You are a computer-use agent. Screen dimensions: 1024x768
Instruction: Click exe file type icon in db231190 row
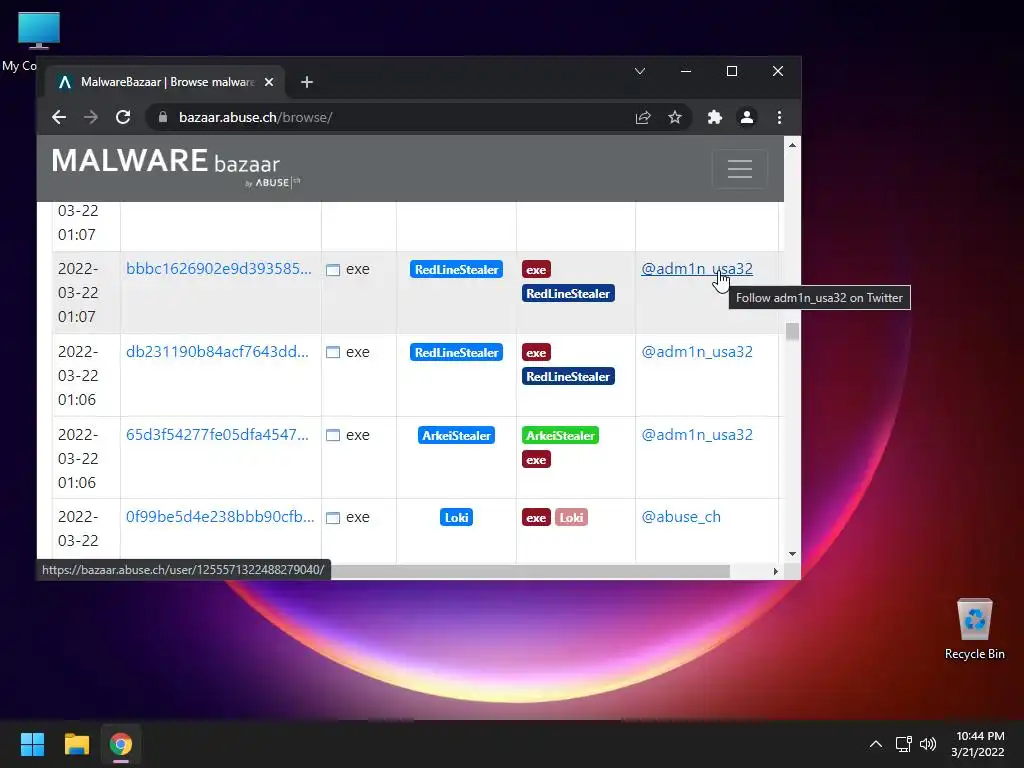click(333, 353)
